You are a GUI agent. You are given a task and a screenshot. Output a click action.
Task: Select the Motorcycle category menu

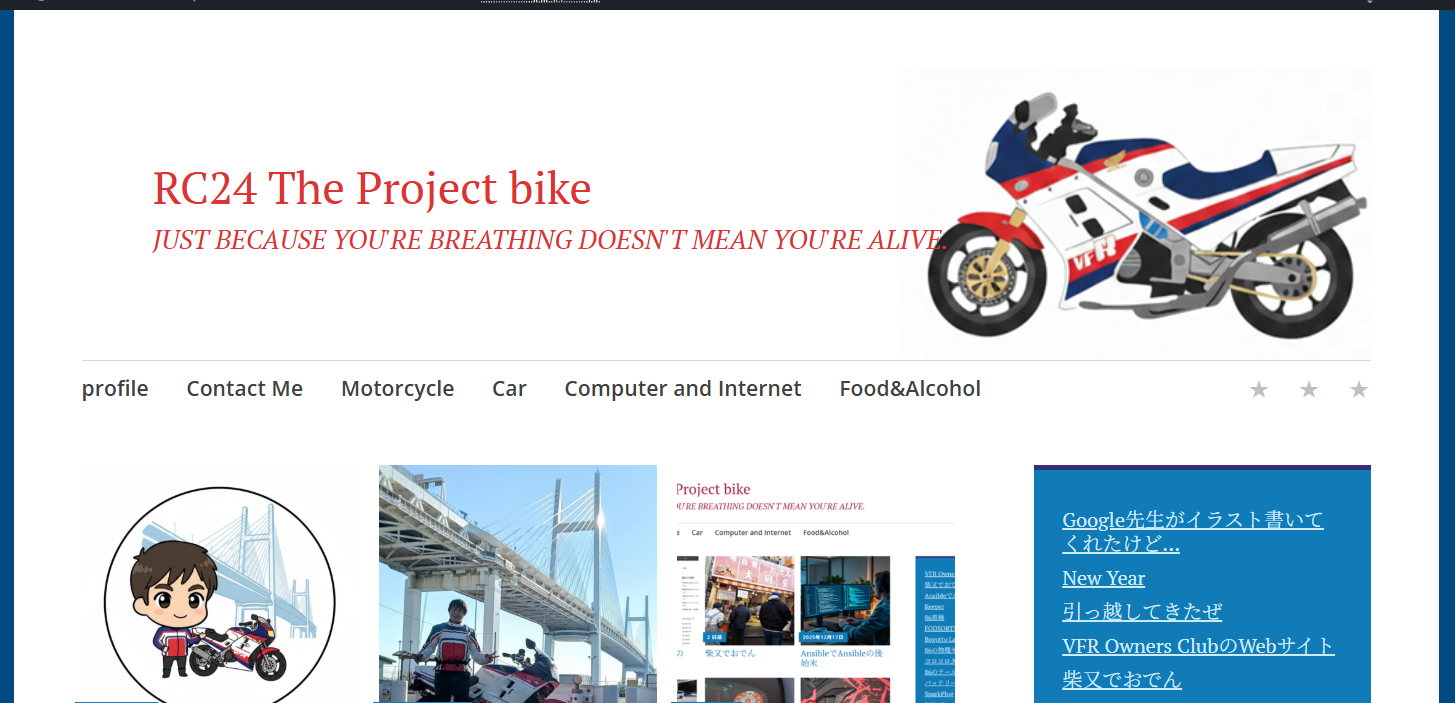tap(397, 388)
